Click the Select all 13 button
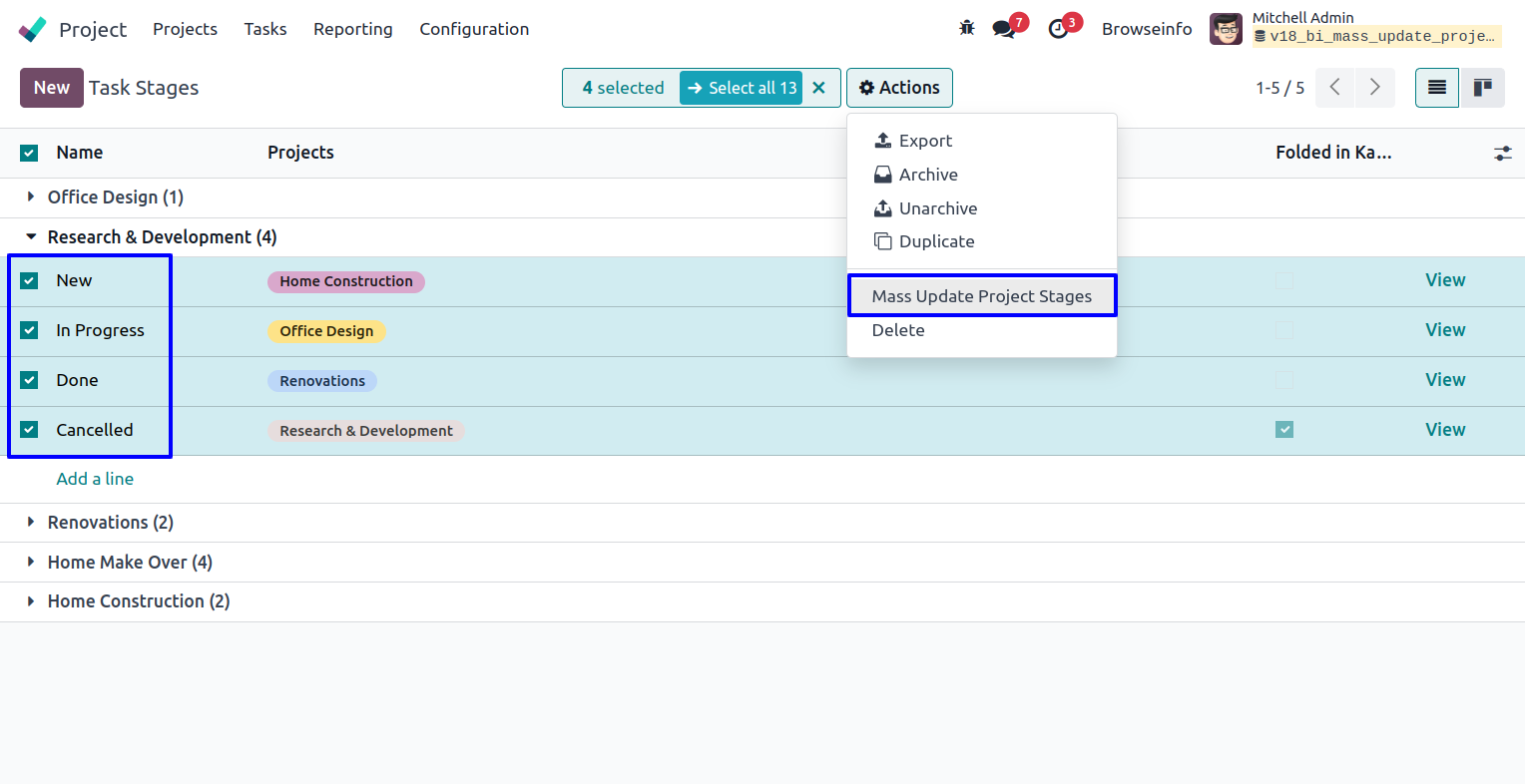1525x784 pixels. pos(742,88)
